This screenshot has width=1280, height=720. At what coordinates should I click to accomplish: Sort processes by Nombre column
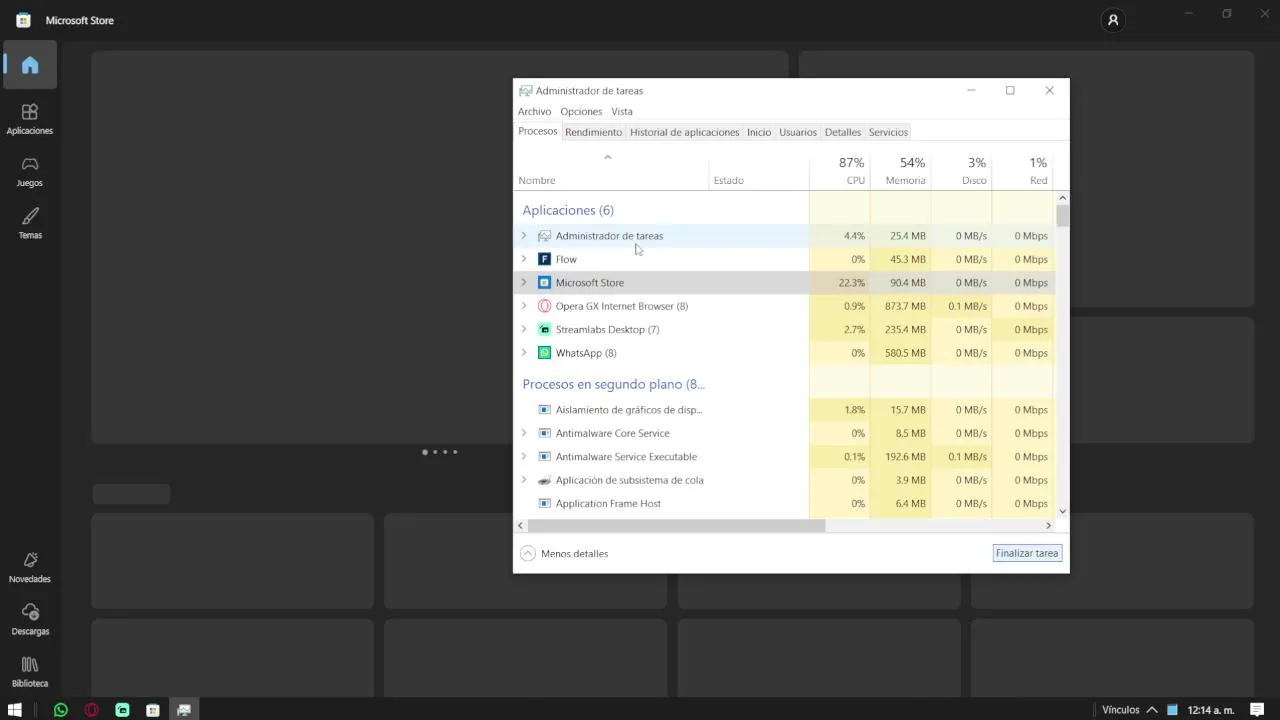pos(611,171)
